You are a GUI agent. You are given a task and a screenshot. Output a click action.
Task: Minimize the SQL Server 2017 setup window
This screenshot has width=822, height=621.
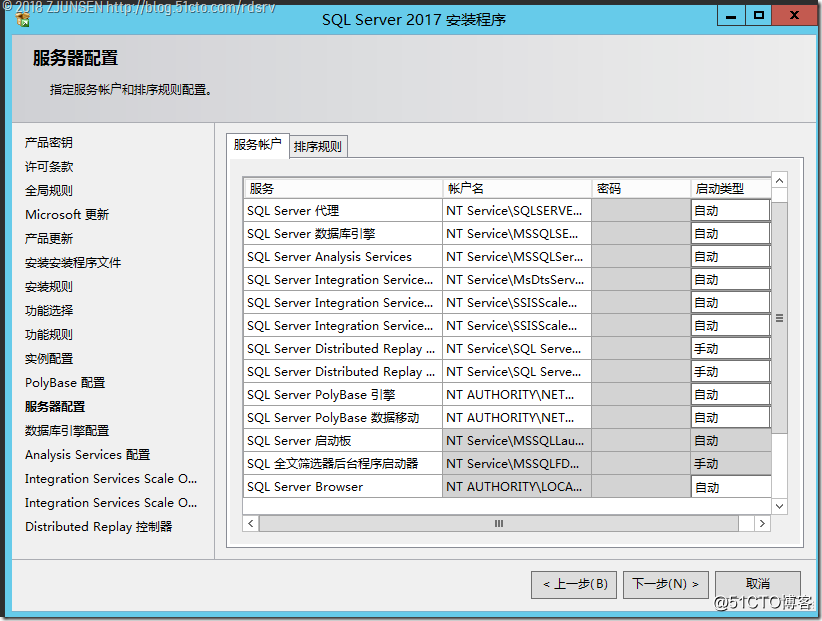click(731, 16)
